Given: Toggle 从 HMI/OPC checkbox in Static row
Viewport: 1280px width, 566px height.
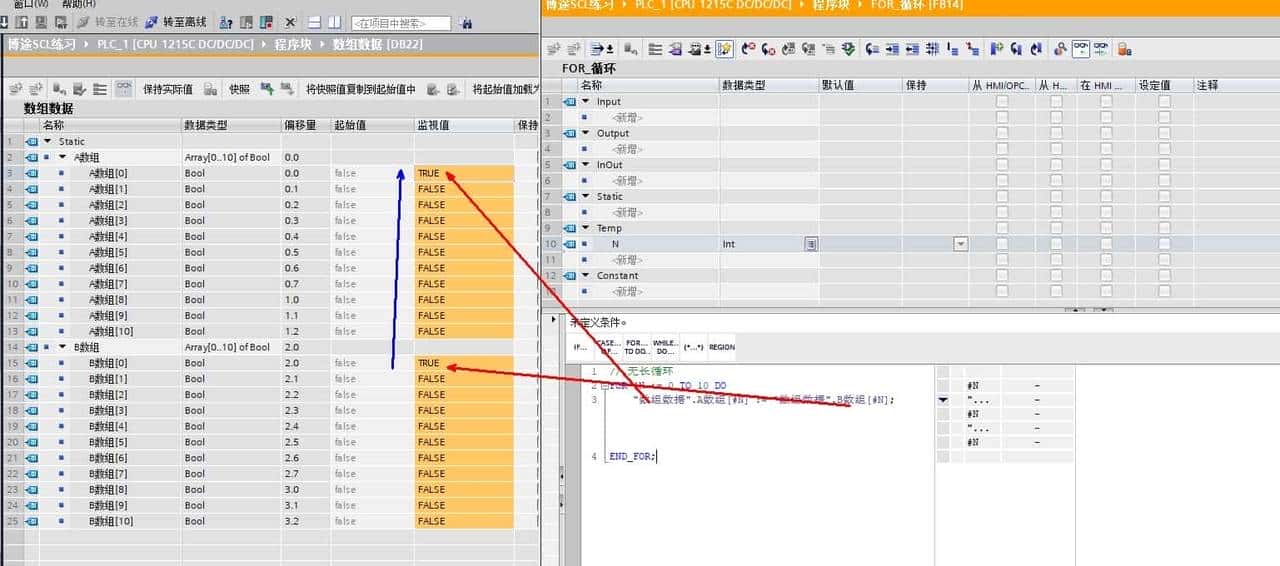Looking at the screenshot, I should coord(1001,196).
